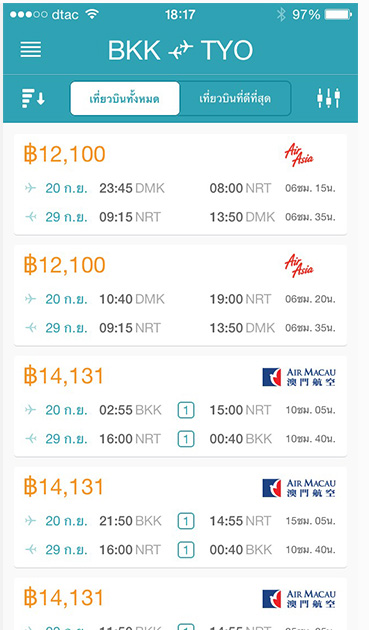The height and width of the screenshot is (630, 369).
Task: Tap Air Macau logo on the 02:55 BKK flight
Action: [x=299, y=377]
